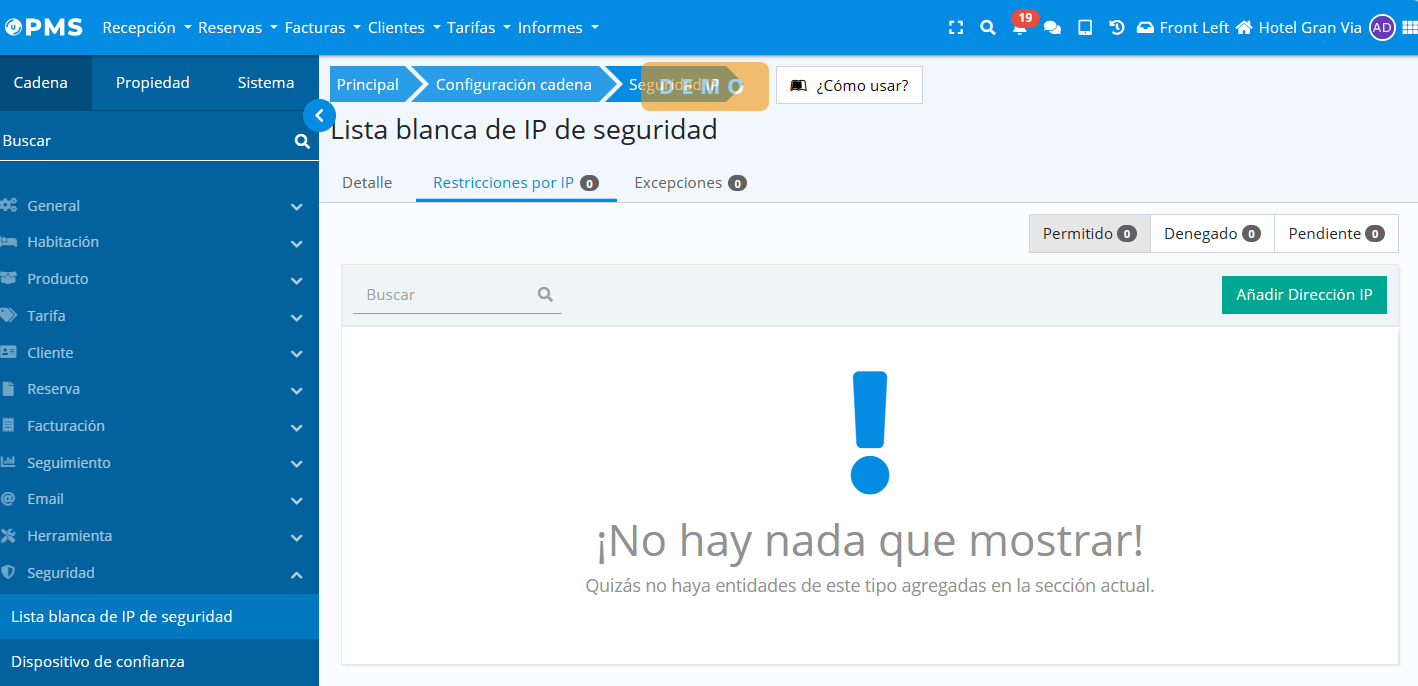
Task: Filter by Denegado status
Action: (1212, 233)
